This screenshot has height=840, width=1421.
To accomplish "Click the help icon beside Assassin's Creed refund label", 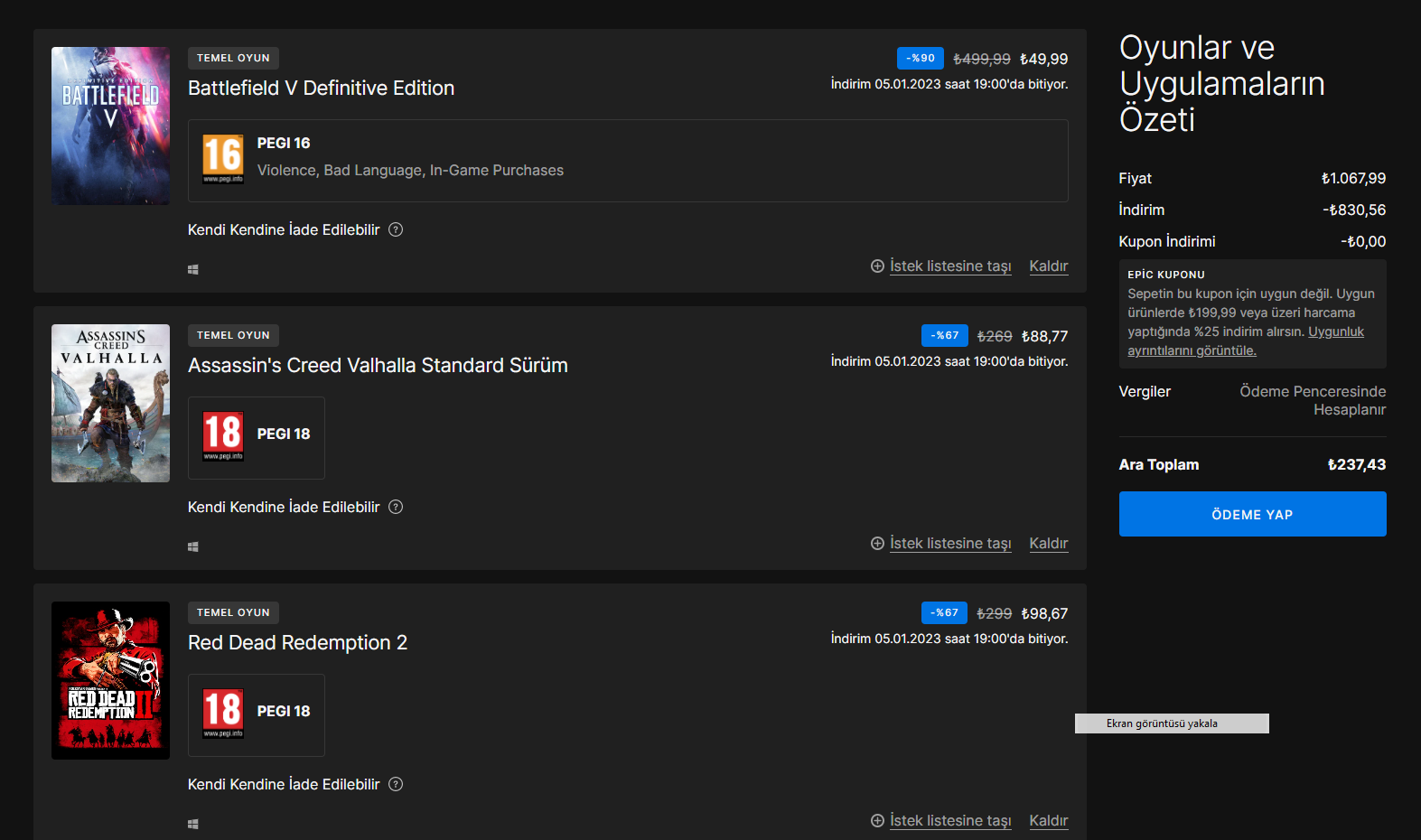I will point(396,507).
